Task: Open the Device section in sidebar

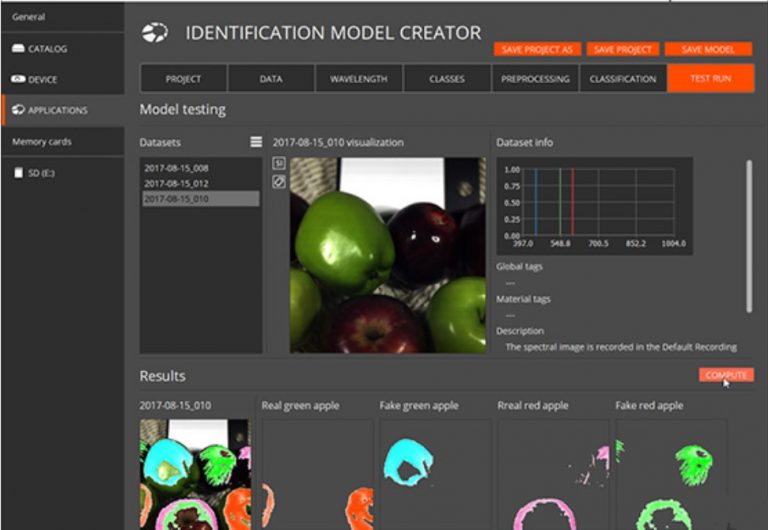Action: point(42,79)
